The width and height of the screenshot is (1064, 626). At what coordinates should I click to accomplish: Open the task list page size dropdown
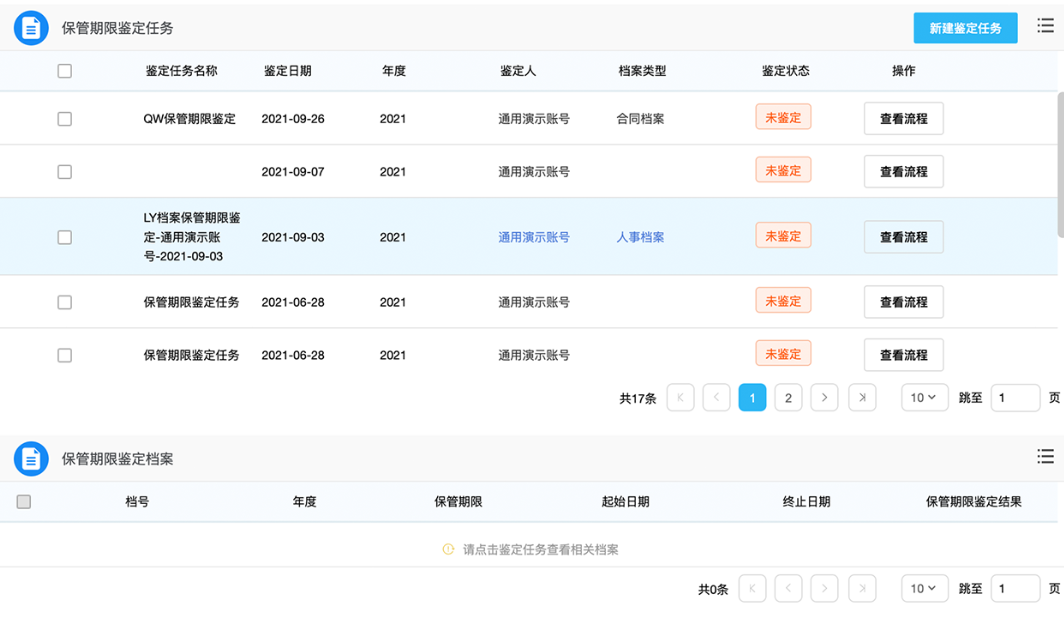pos(923,398)
